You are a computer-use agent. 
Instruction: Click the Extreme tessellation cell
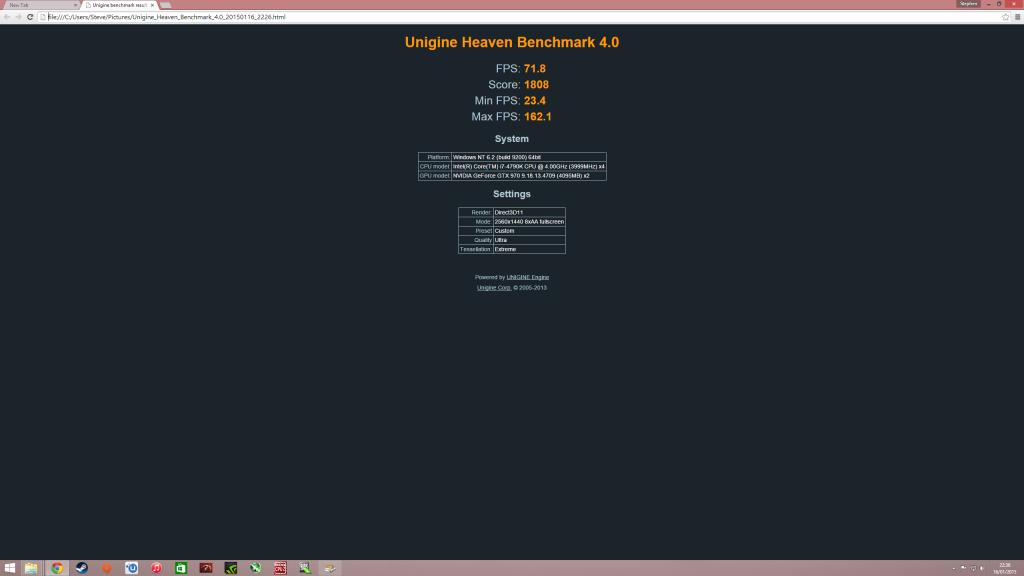[529, 249]
